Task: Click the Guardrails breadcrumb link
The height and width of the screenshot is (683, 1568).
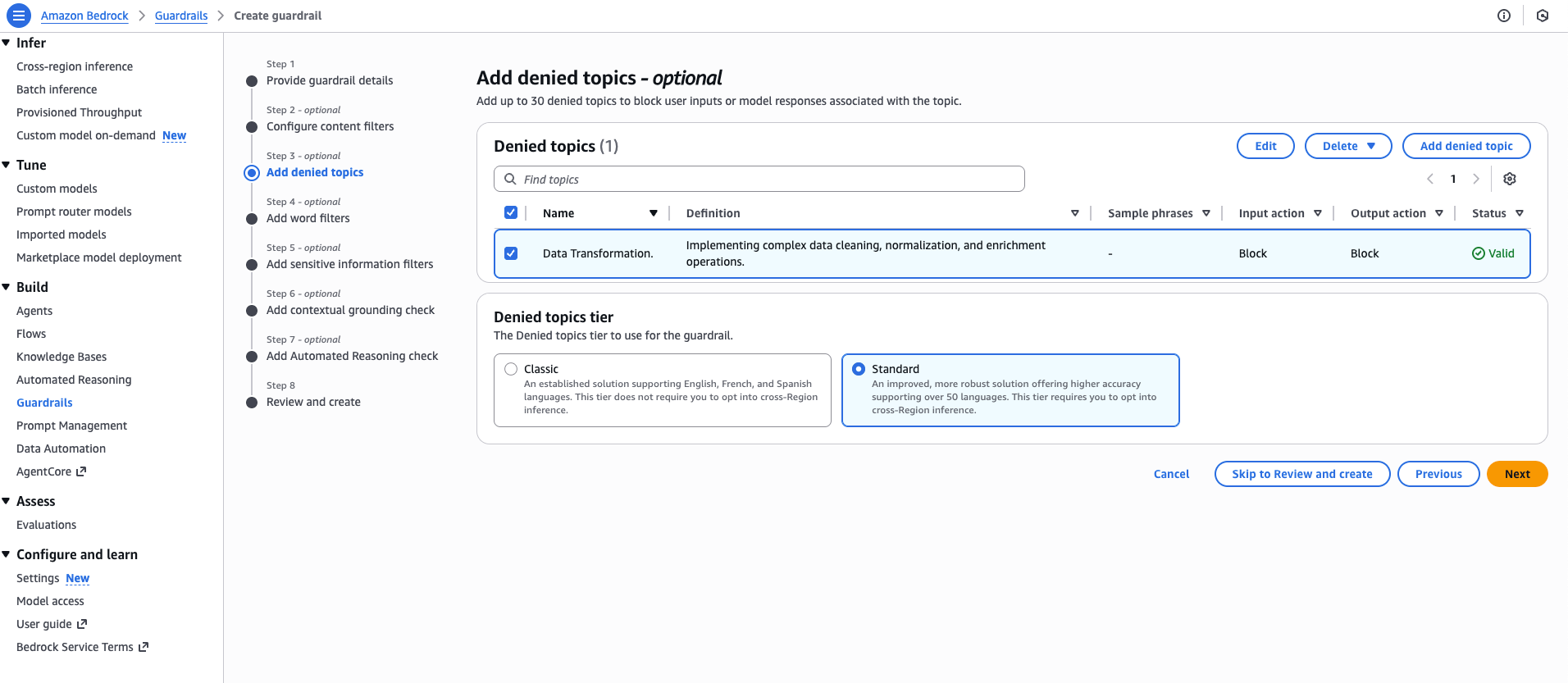Action: [x=181, y=16]
